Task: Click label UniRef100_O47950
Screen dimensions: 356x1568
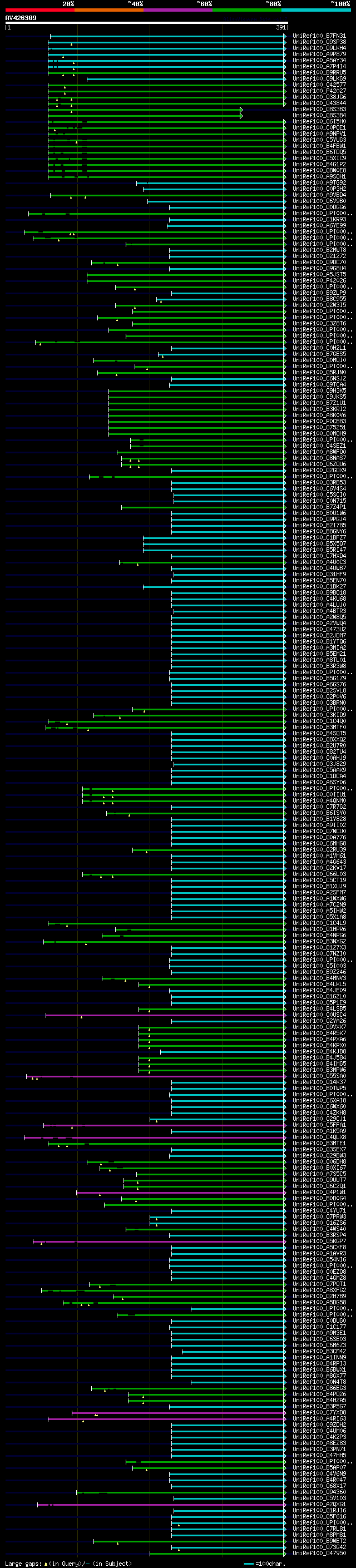Action: click(x=319, y=1553)
